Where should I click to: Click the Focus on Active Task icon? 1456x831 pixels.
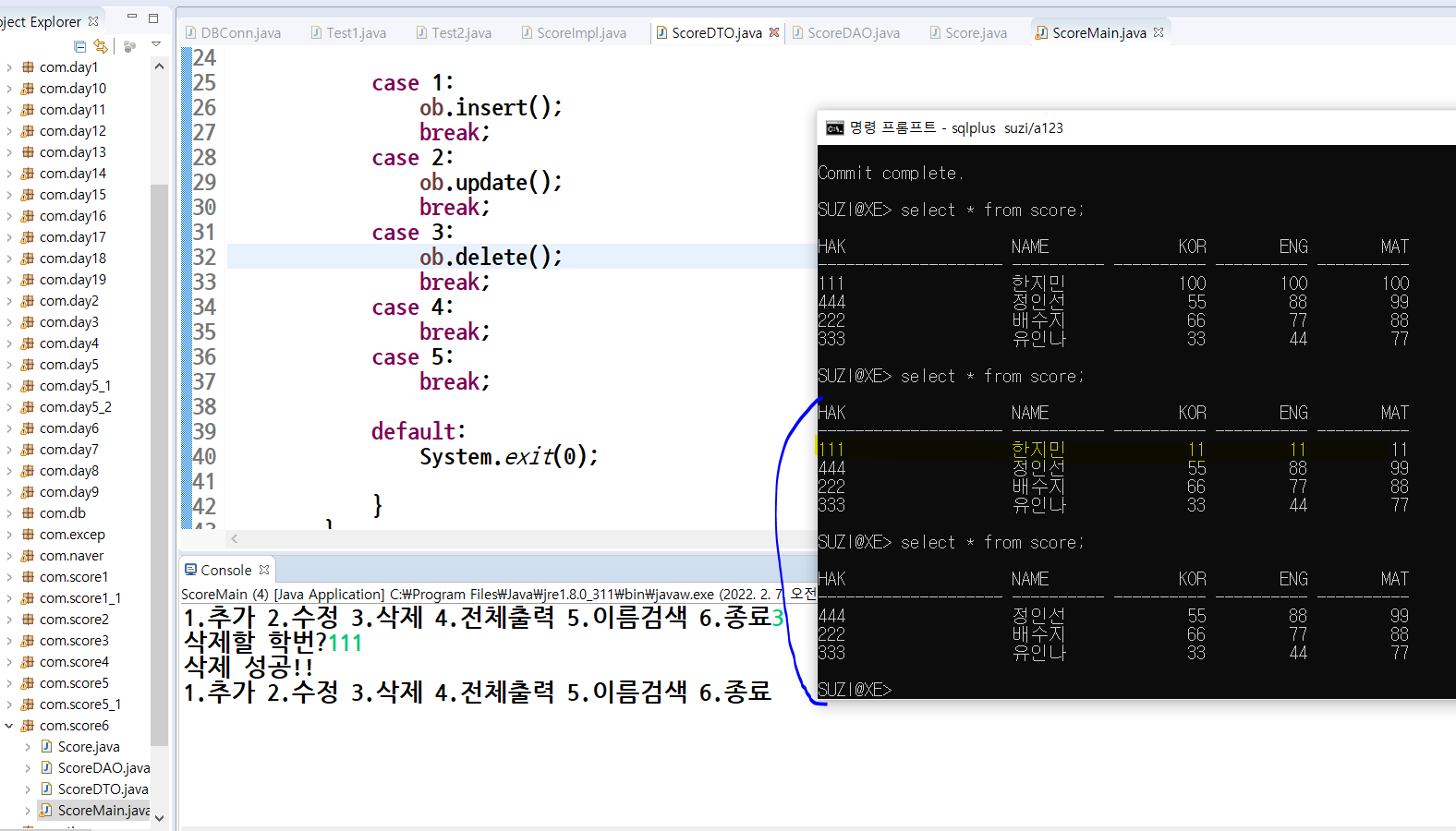click(x=129, y=46)
